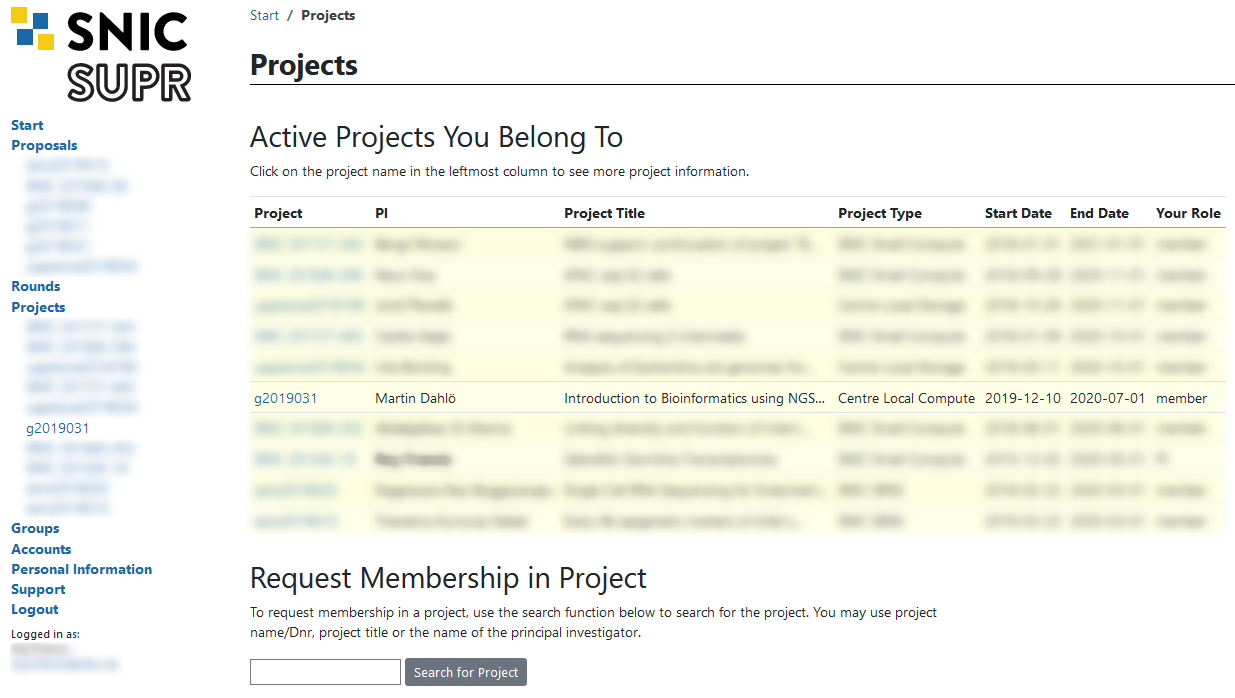This screenshot has height=698, width=1235.
Task: Click the PI column header
Action: point(381,213)
